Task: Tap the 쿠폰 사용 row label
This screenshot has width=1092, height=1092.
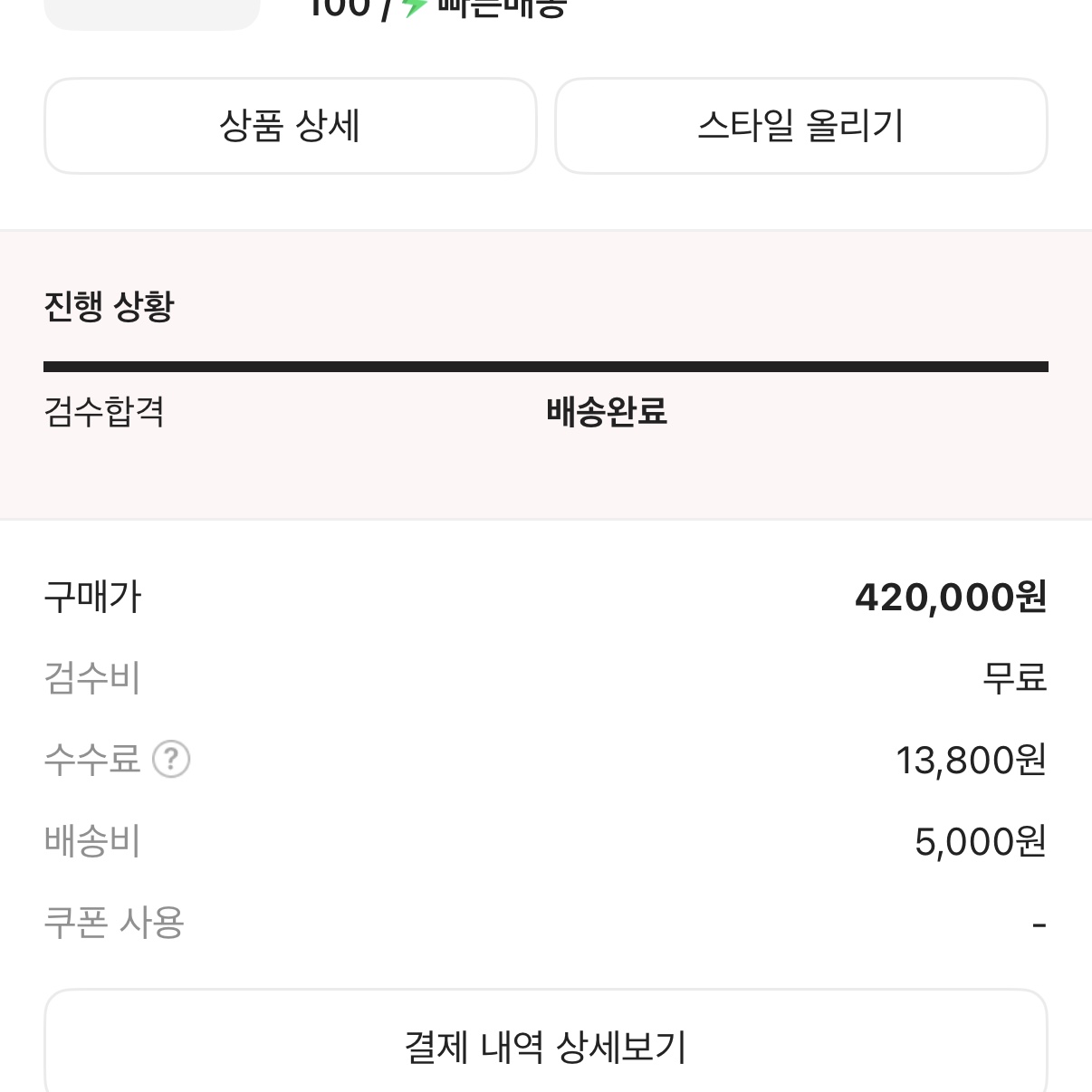Action: click(114, 922)
